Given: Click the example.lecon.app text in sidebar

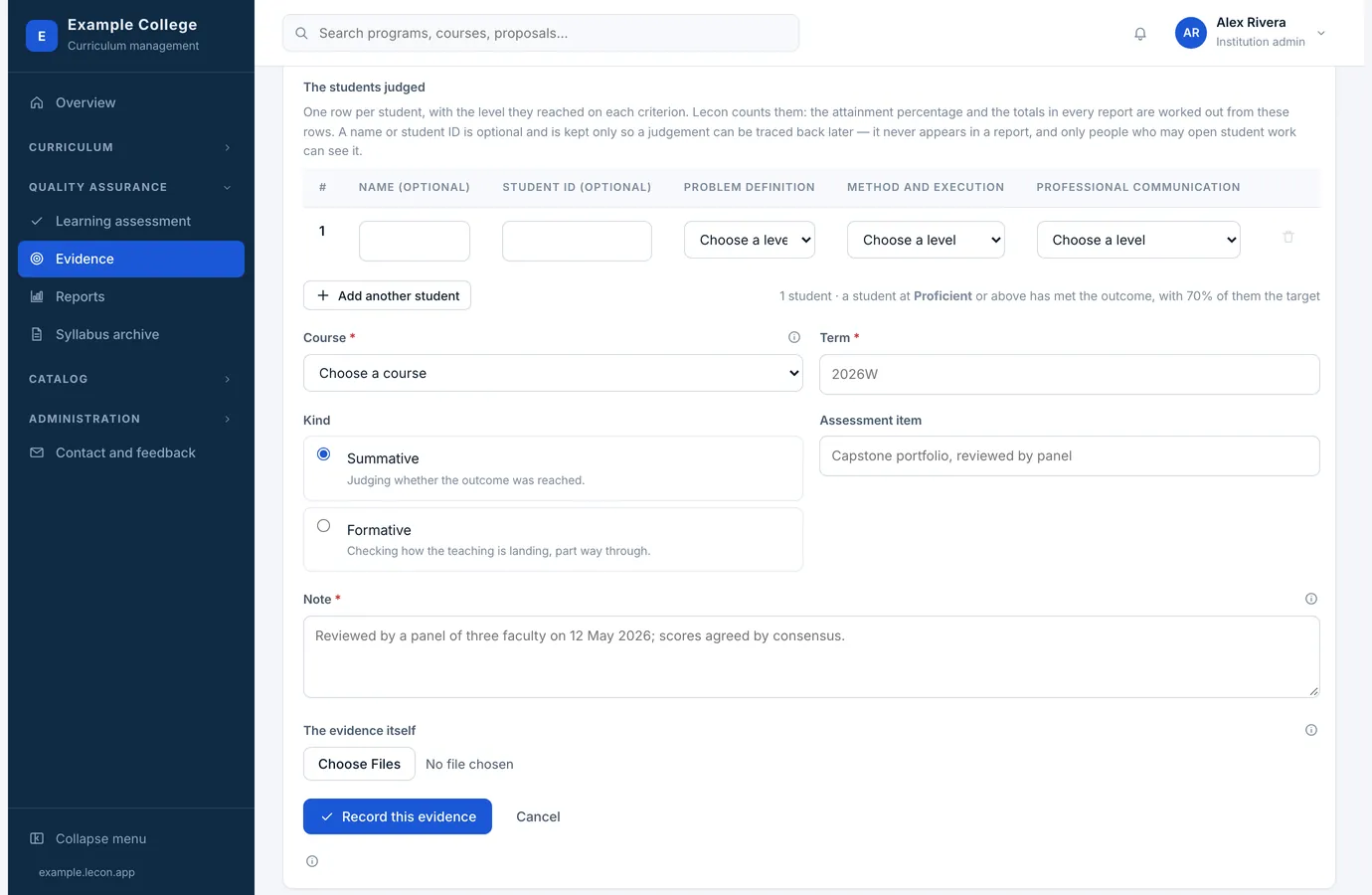Looking at the screenshot, I should [x=86, y=872].
